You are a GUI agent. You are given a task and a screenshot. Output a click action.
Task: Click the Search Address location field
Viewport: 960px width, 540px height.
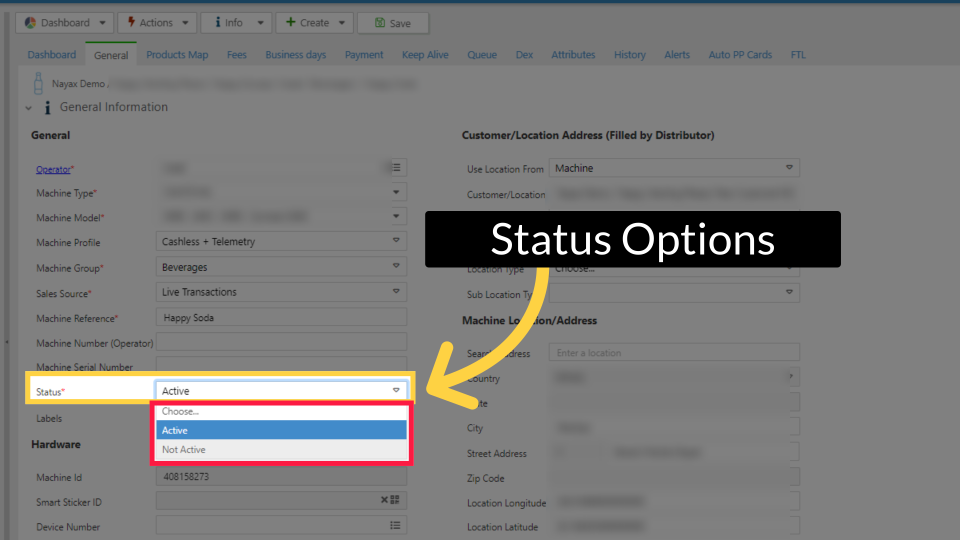point(674,353)
